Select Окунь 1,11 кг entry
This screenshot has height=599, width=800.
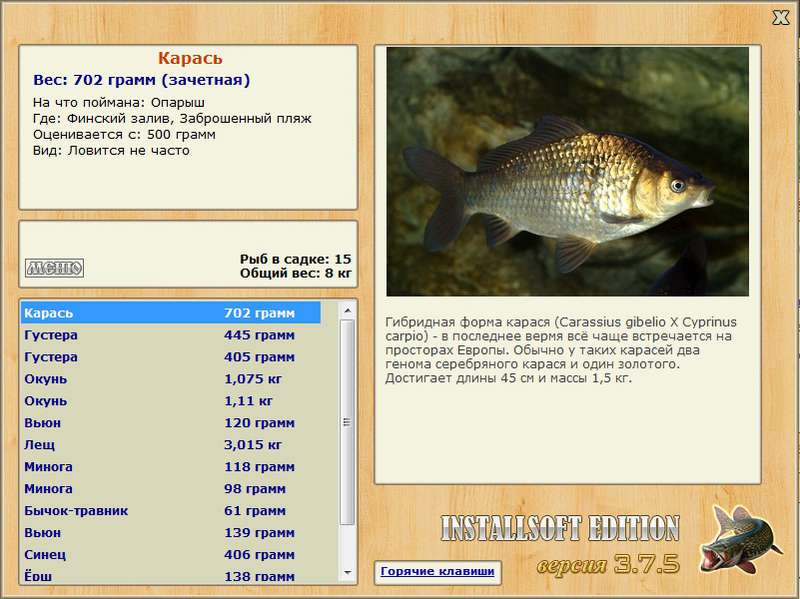[171, 401]
